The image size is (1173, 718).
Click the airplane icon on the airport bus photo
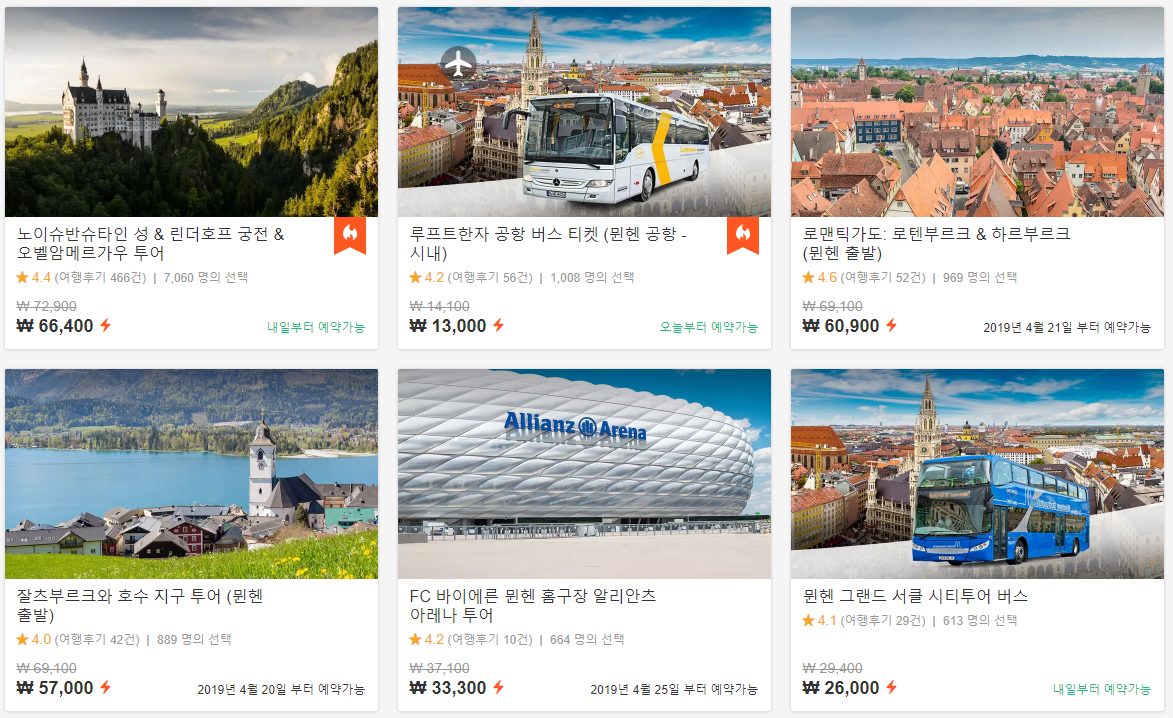[458, 63]
